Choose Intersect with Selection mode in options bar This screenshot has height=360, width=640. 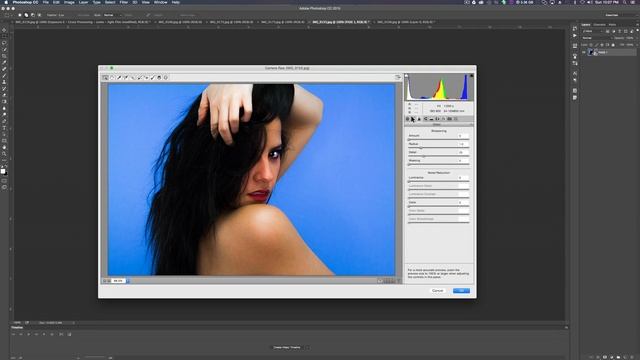(39, 15)
